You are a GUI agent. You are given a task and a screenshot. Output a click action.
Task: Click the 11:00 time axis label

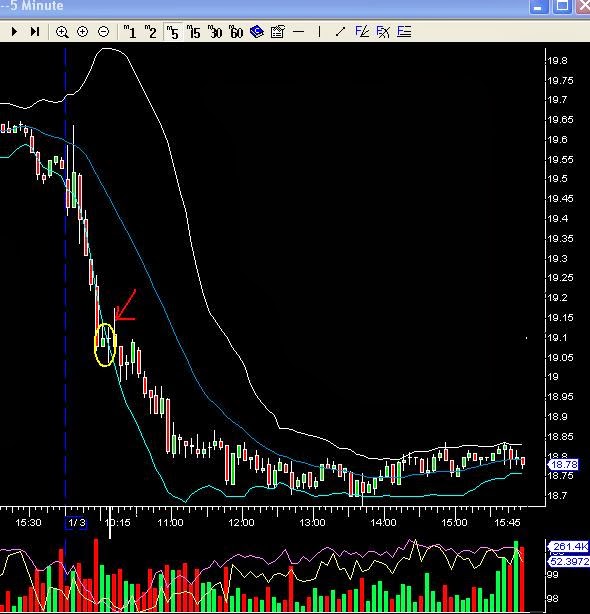click(171, 523)
